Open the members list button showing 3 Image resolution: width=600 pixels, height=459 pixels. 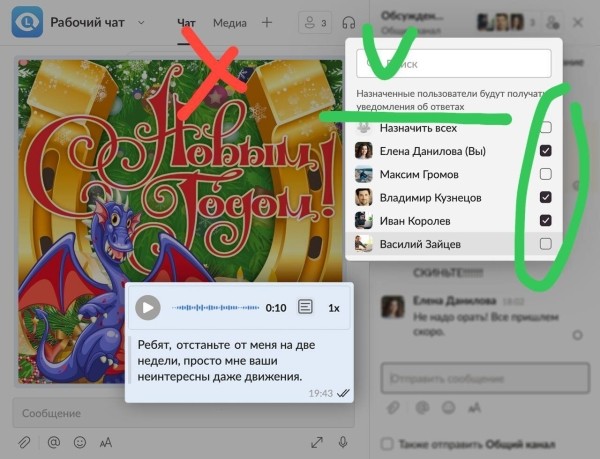click(314, 22)
